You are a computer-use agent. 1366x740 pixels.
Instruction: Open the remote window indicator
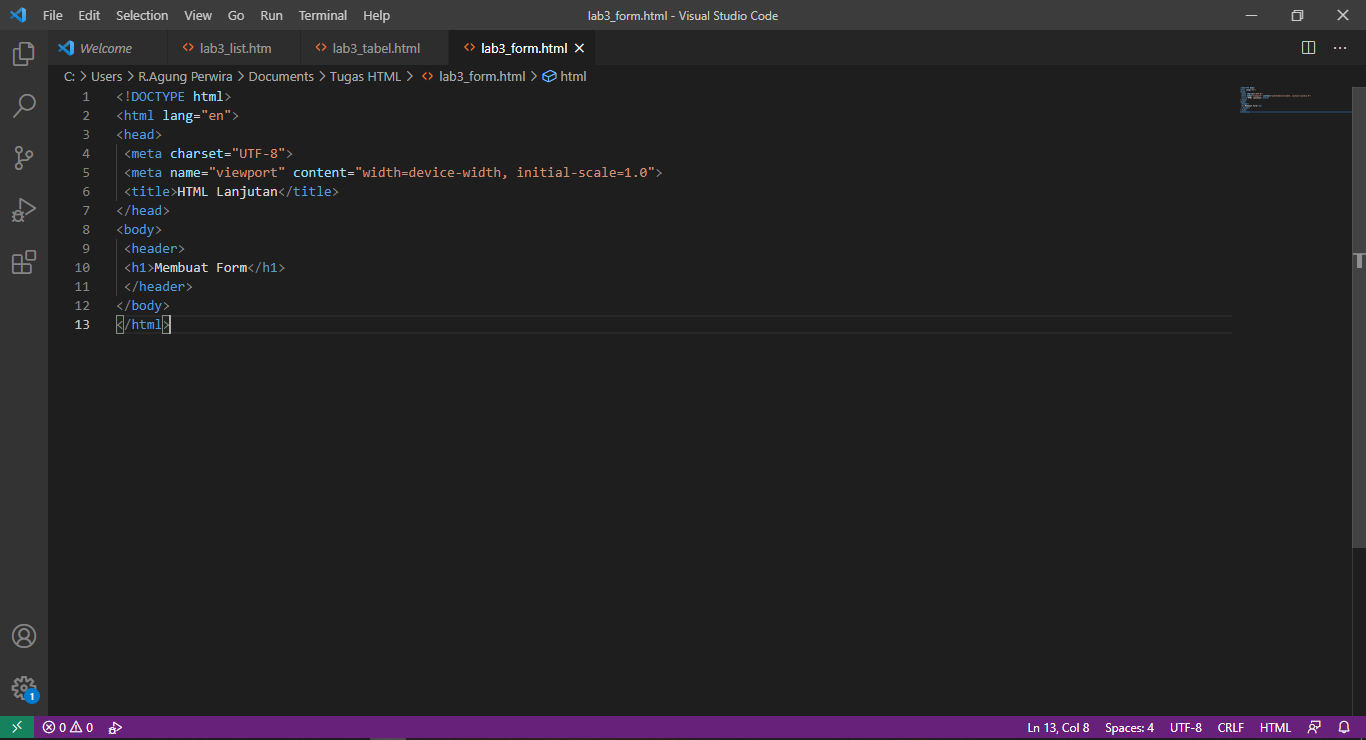point(16,727)
